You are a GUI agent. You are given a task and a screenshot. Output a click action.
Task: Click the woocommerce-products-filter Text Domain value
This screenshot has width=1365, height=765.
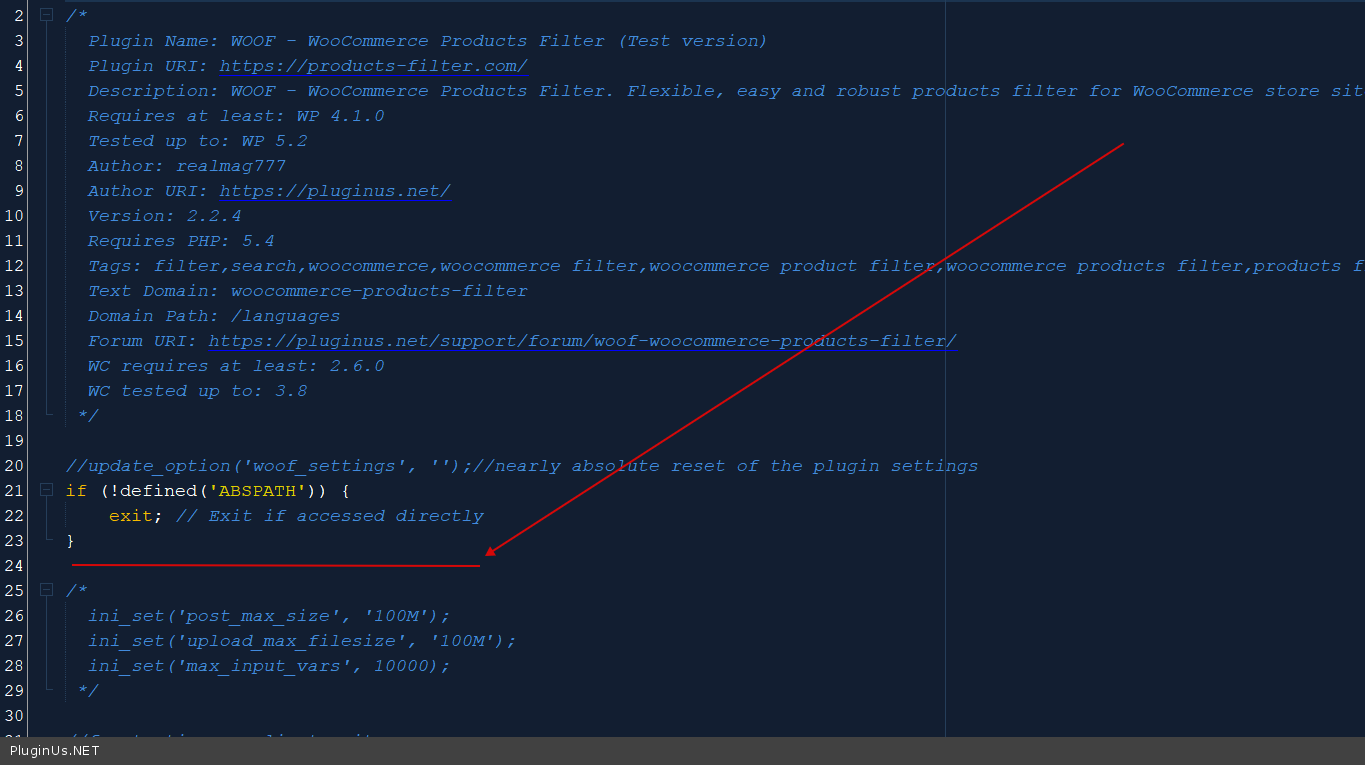379,291
